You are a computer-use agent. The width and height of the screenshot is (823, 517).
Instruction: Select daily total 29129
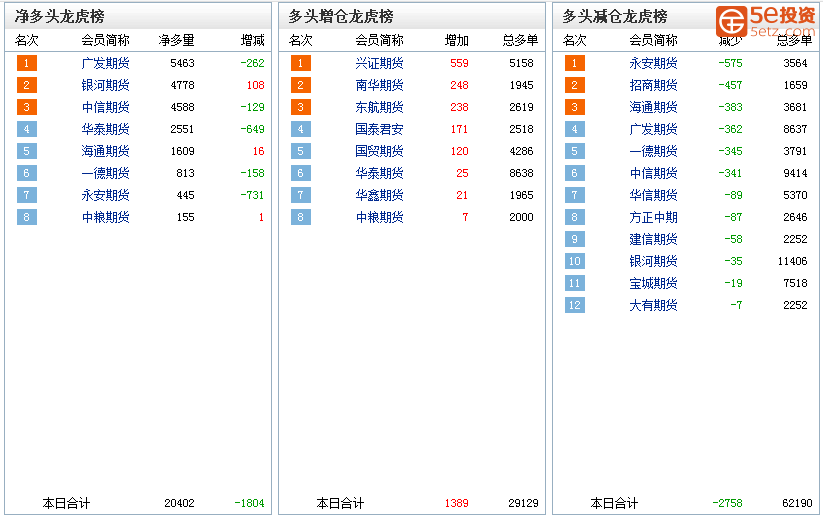pos(523,503)
